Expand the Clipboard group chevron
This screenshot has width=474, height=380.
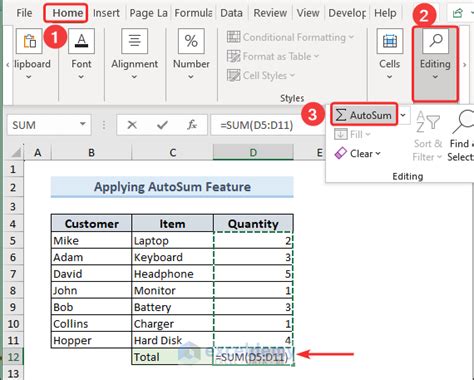tap(29, 77)
